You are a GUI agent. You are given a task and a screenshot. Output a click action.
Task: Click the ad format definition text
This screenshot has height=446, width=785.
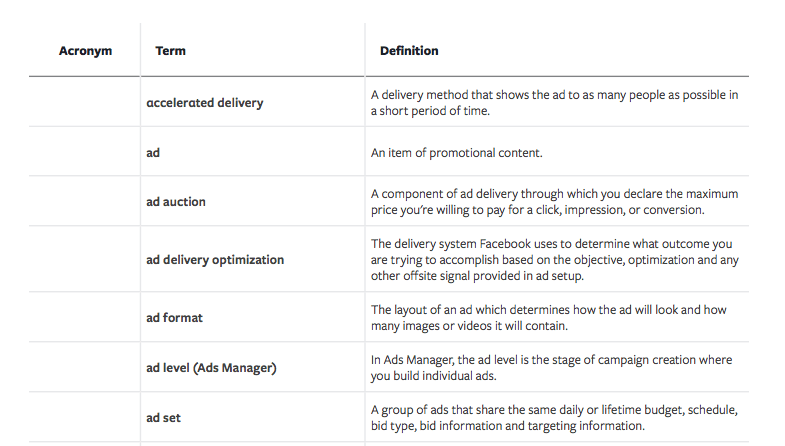553,318
